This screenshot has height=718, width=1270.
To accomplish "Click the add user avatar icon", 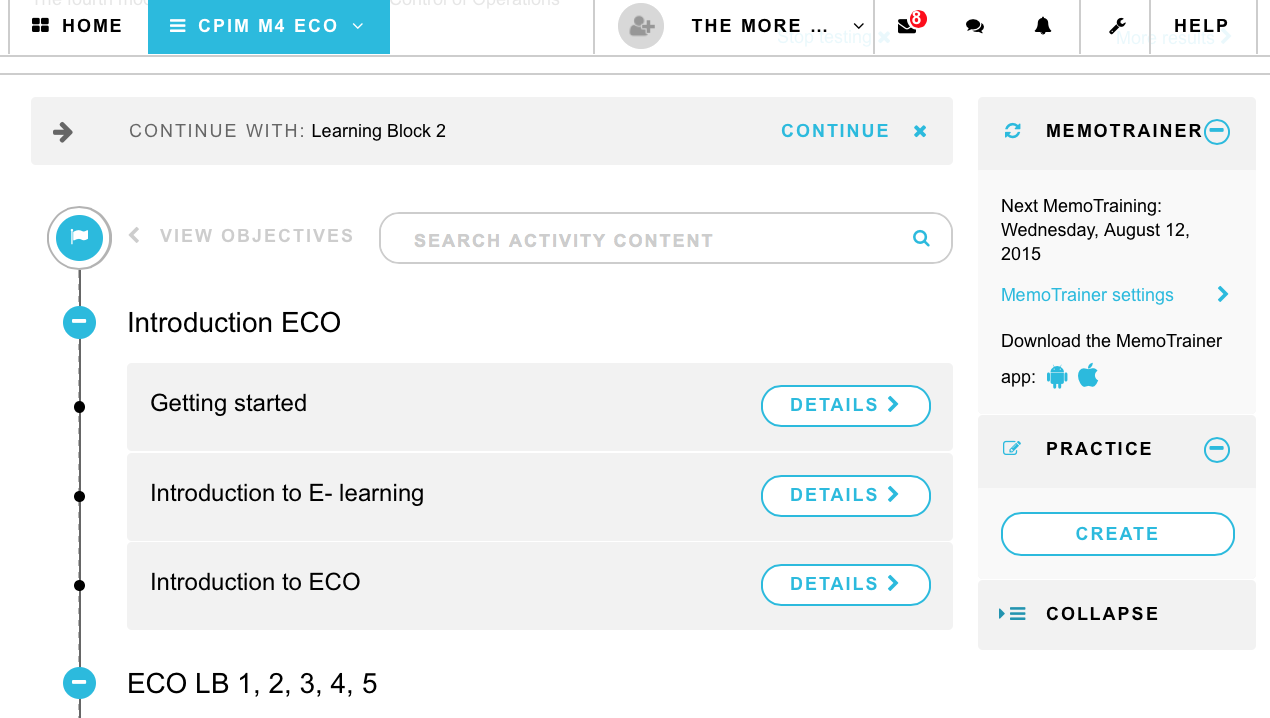I will [641, 26].
